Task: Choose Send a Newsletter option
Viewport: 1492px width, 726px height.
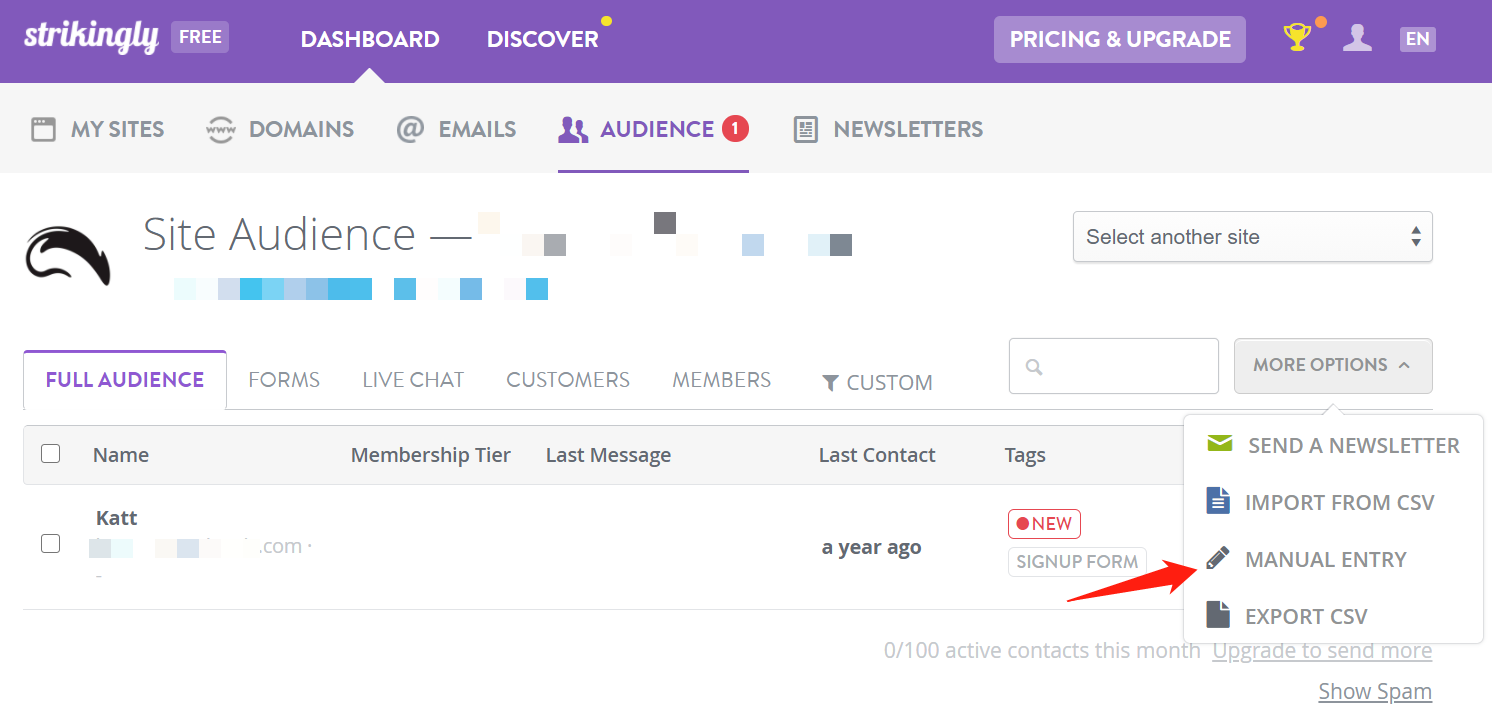Action: point(1333,445)
